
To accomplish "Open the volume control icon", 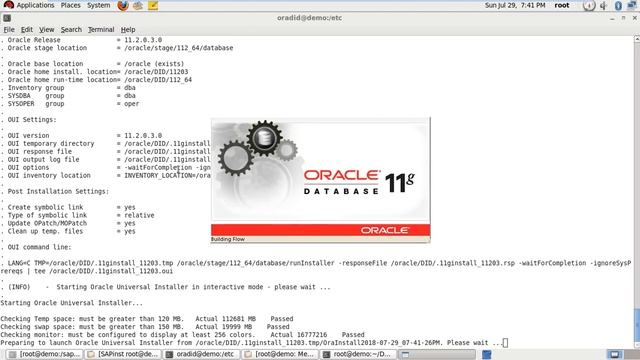I will (604, 6).
